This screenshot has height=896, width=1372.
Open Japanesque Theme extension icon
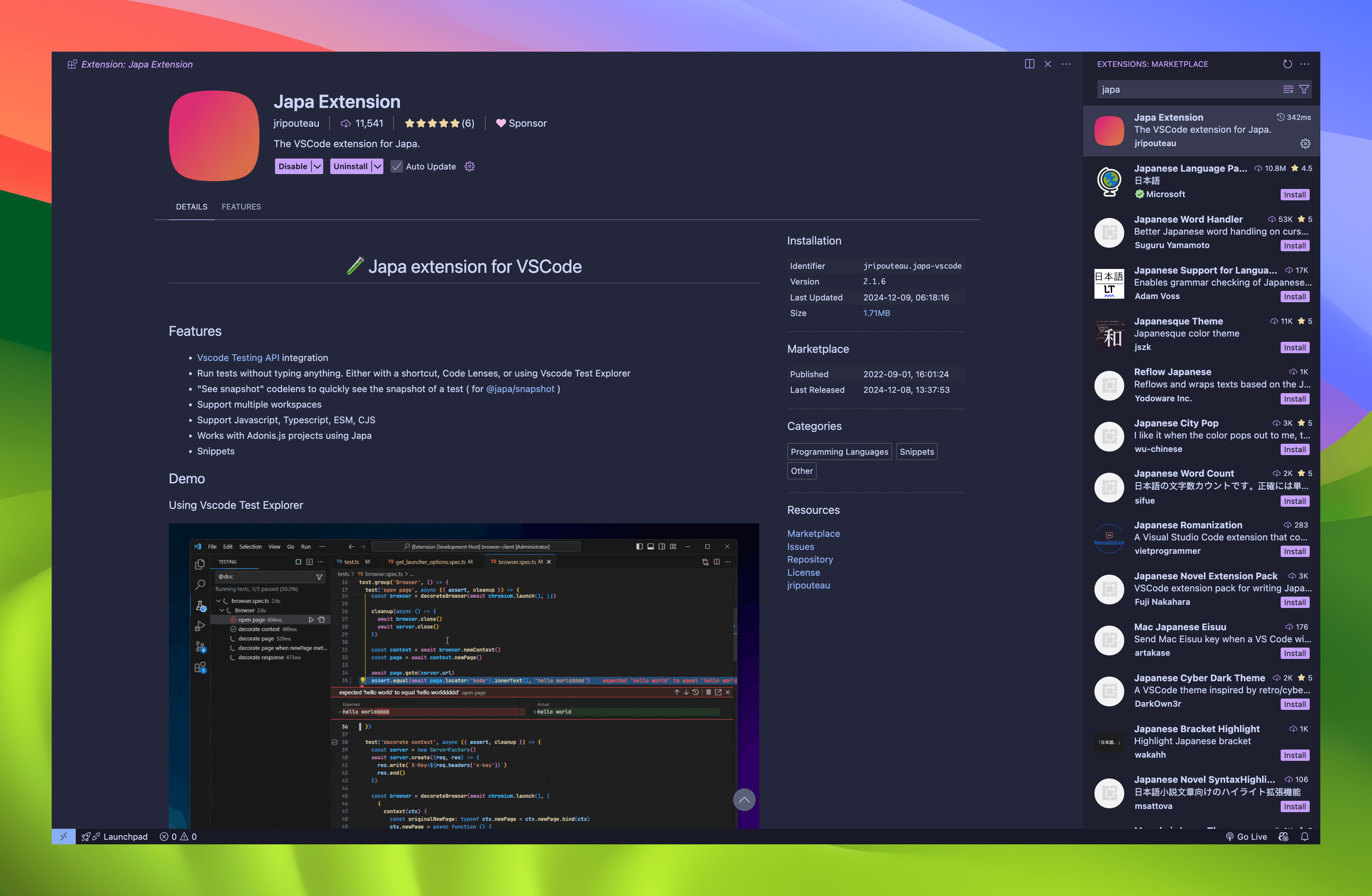click(x=1109, y=335)
